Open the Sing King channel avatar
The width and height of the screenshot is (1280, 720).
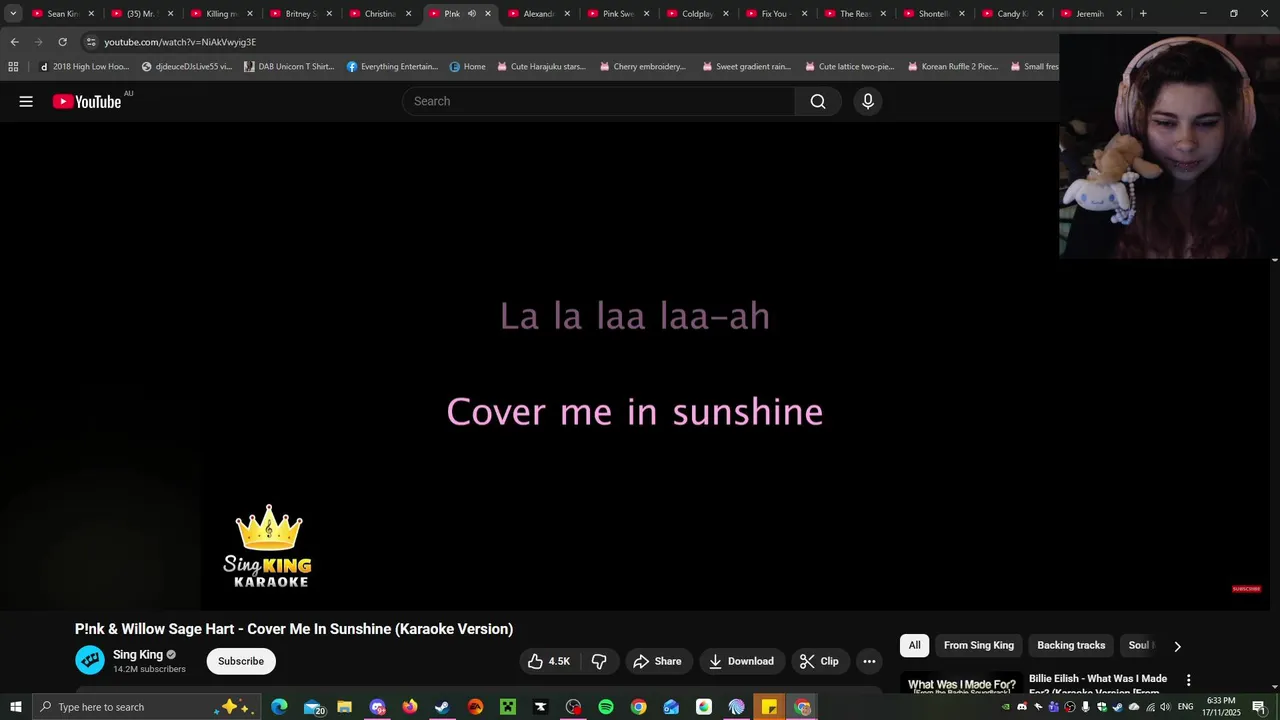pyautogui.click(x=90, y=660)
